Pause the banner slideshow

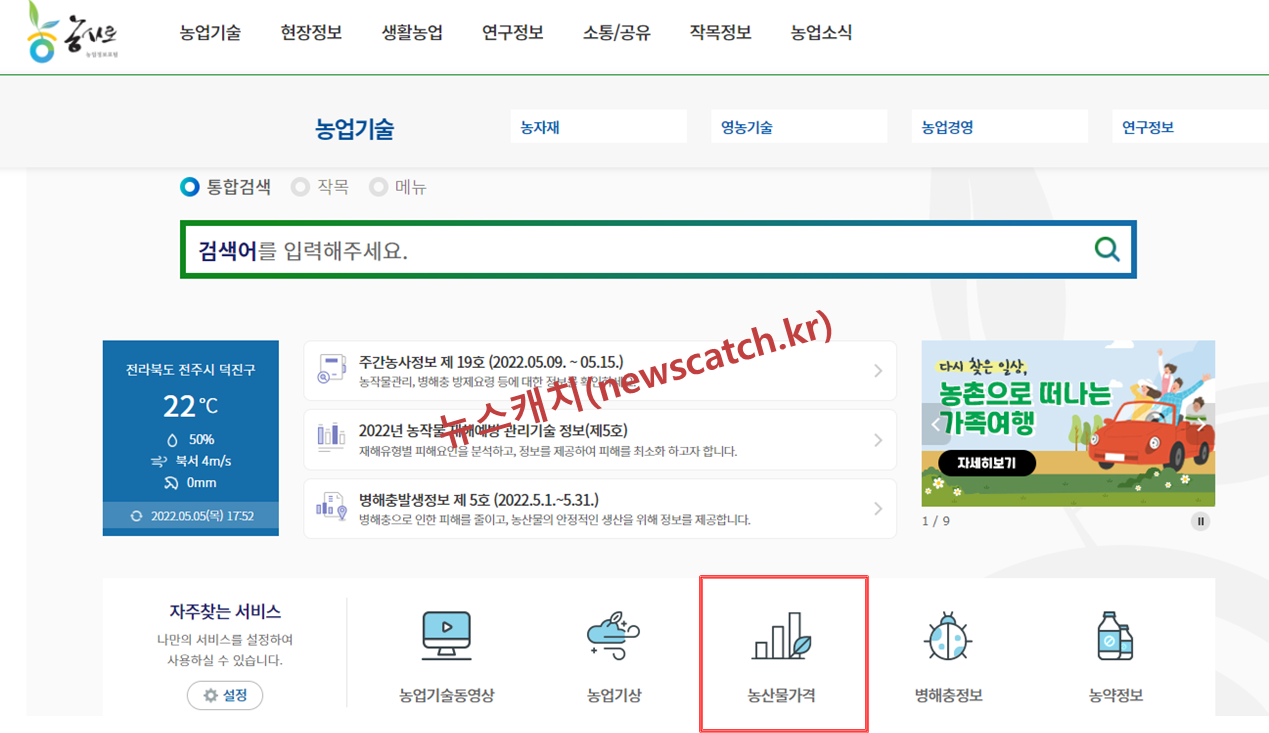click(x=1200, y=521)
